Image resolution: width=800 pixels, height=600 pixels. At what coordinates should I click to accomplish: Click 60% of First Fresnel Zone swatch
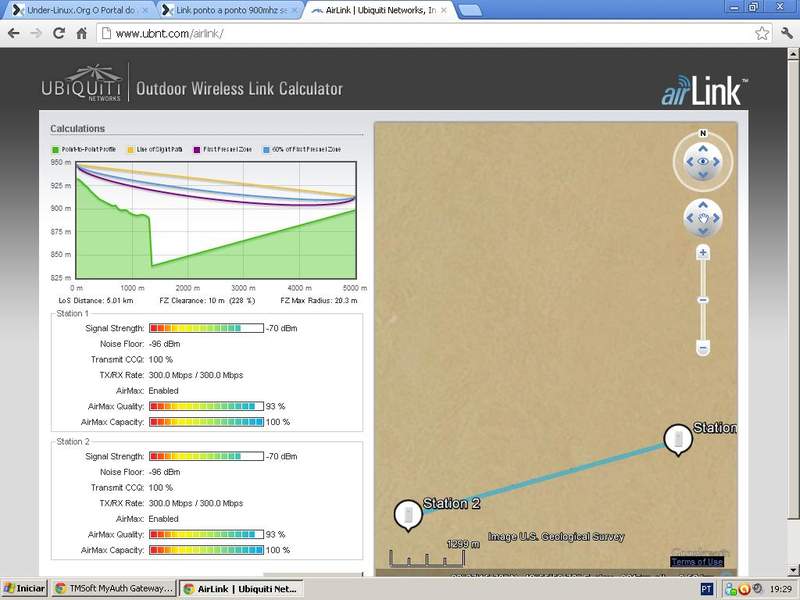coord(266,149)
